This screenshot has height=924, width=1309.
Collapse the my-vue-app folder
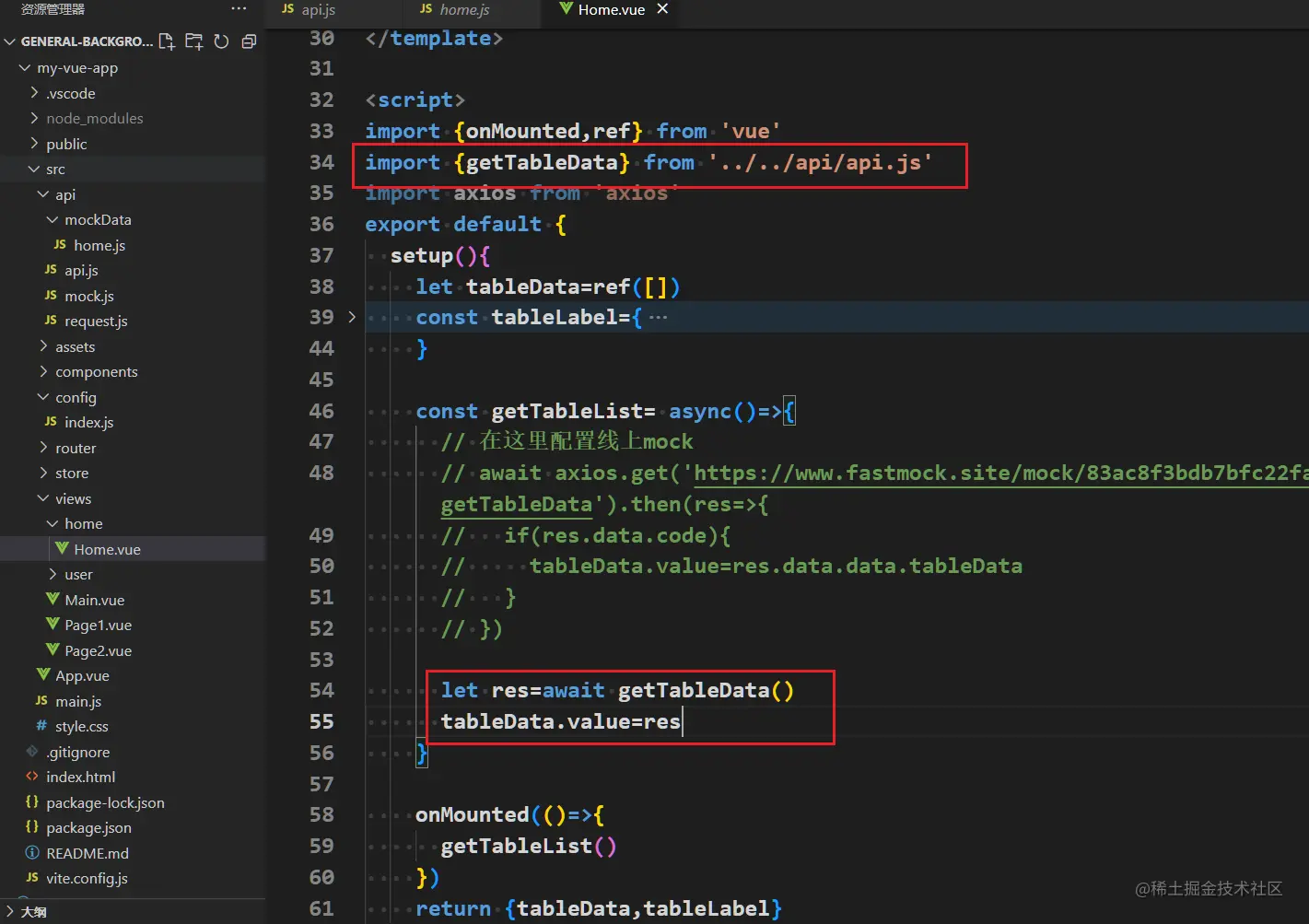[x=25, y=68]
